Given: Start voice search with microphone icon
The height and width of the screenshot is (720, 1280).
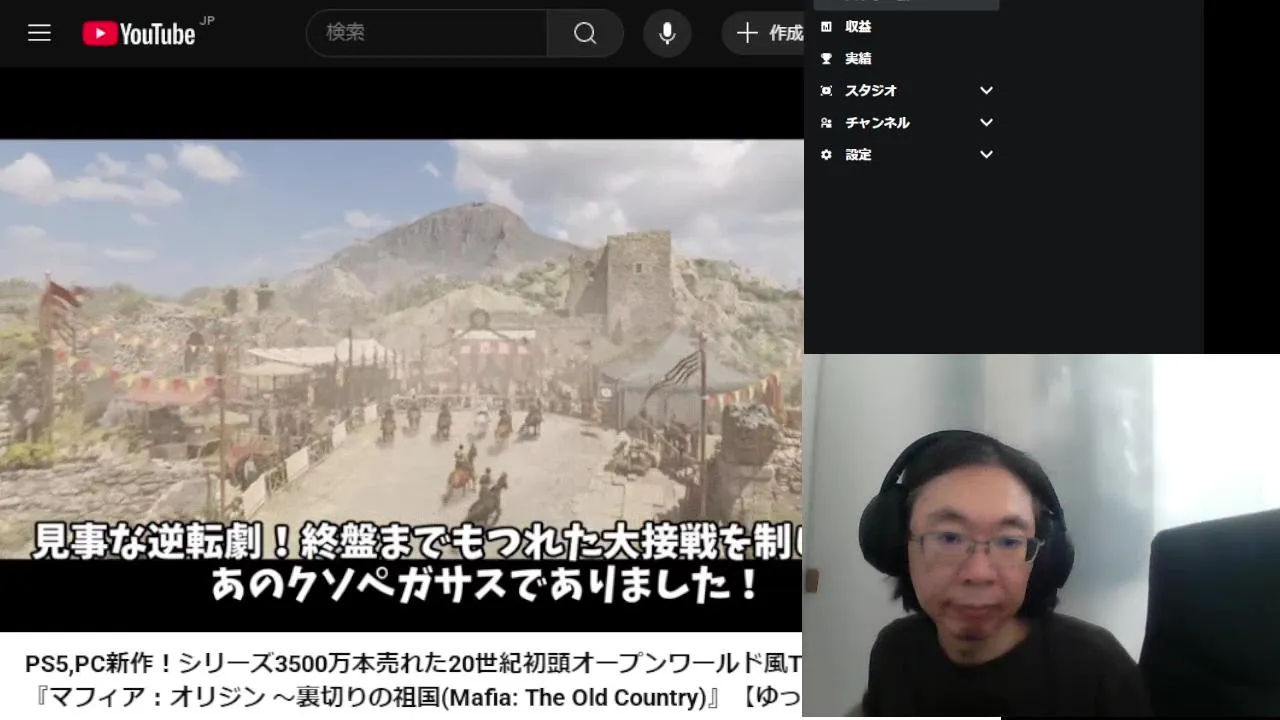Looking at the screenshot, I should [x=667, y=33].
